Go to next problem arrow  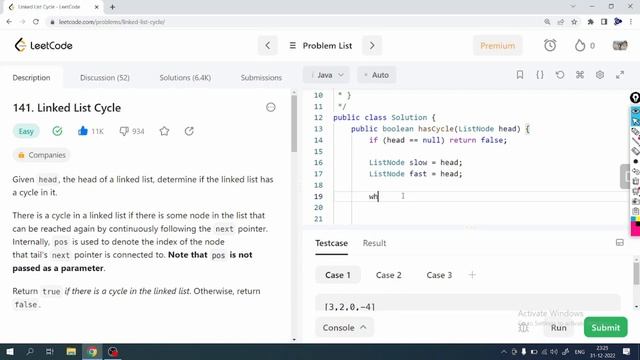pyautogui.click(x=372, y=45)
